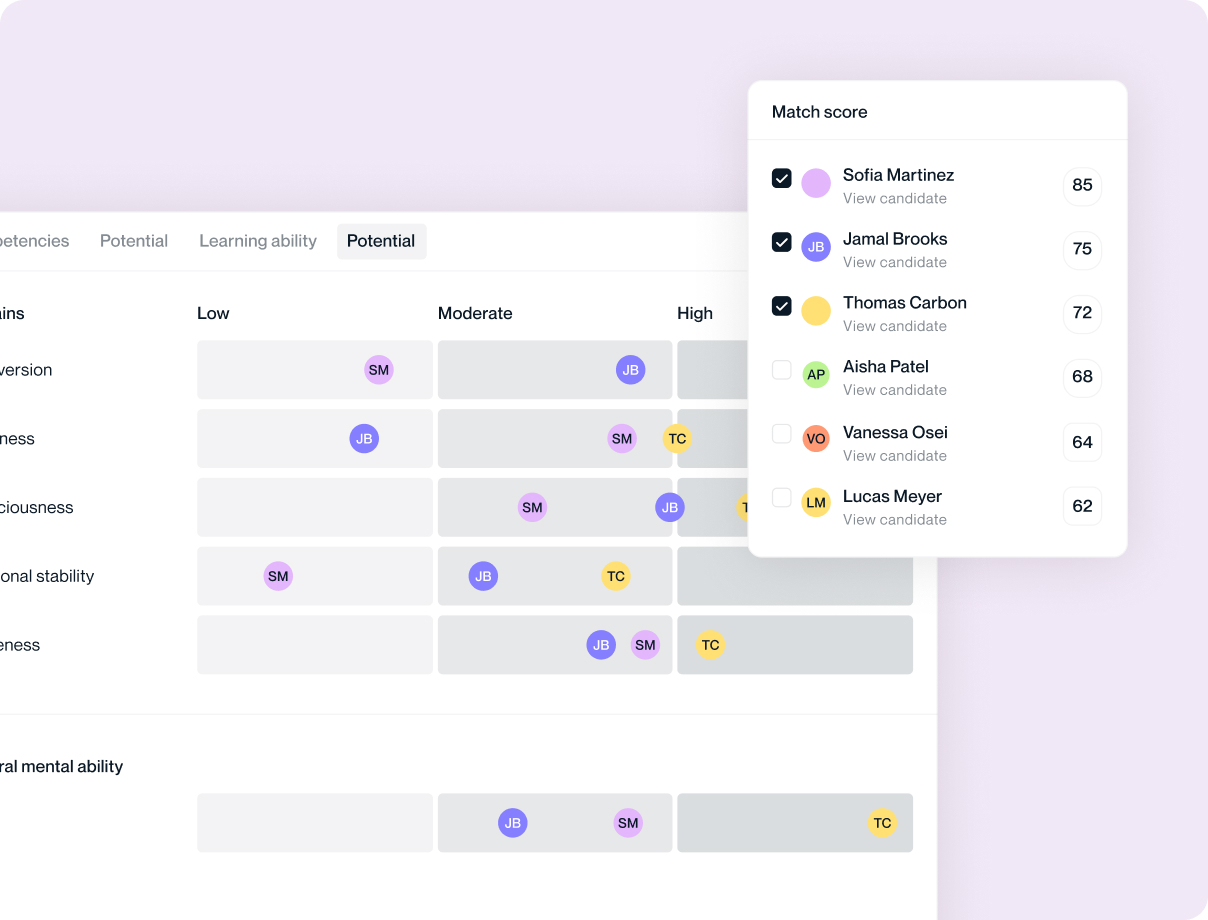Screen dimensions: 1208x920
Task: Click JB marker in the version row
Action: pos(630,370)
